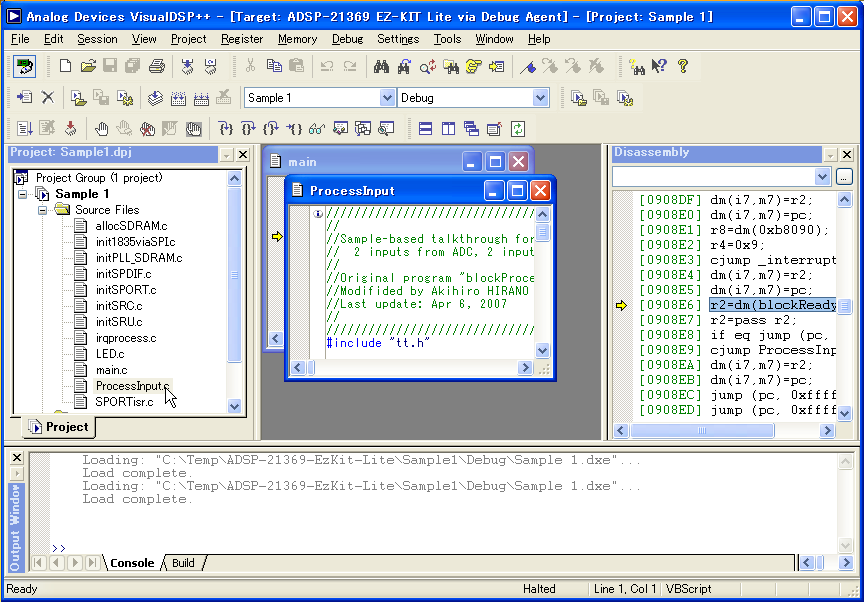The width and height of the screenshot is (864, 602).
Task: Click disassembly line at address 0908E7
Action: point(737,320)
